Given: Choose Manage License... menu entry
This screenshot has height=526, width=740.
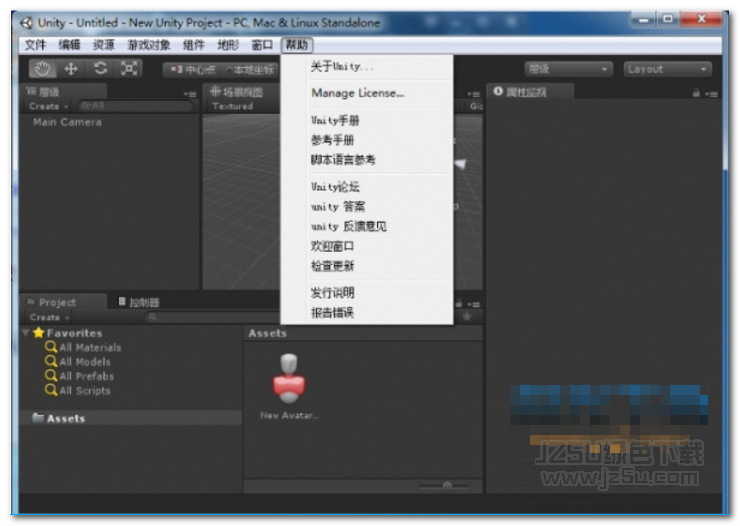Looking at the screenshot, I should pyautogui.click(x=367, y=93).
